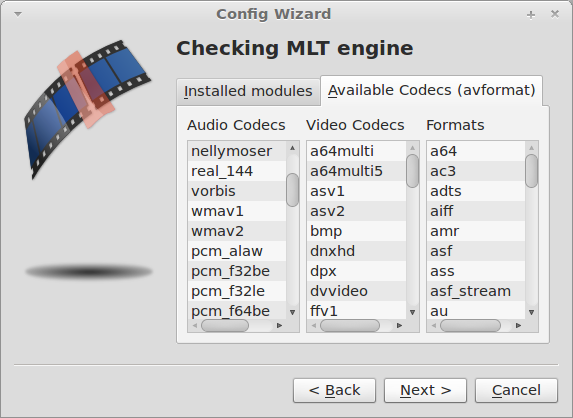Return with the Back button
Viewport: 573px width, 418px height.
[334, 390]
